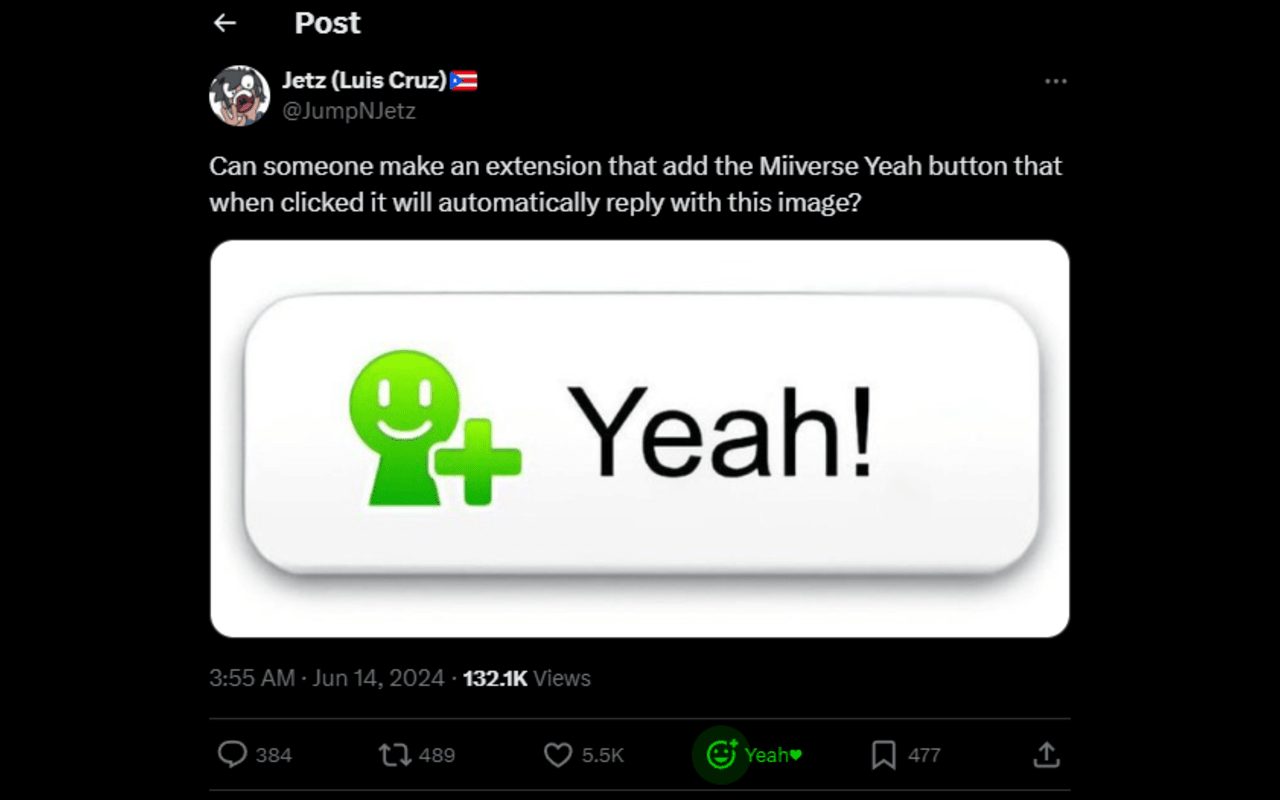The height and width of the screenshot is (800, 1280).
Task: Click the 384 replies count
Action: point(273,755)
